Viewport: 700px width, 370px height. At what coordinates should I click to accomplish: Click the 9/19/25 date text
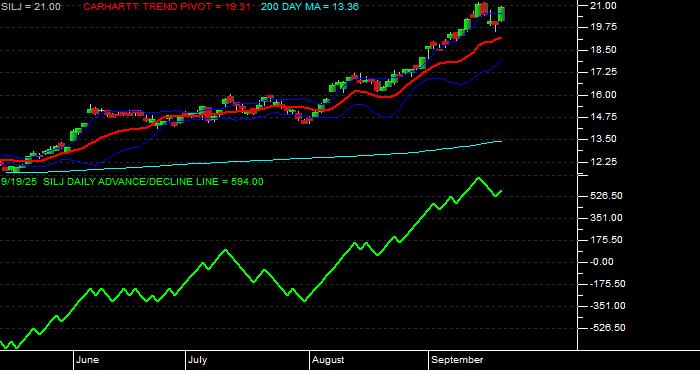point(19,182)
